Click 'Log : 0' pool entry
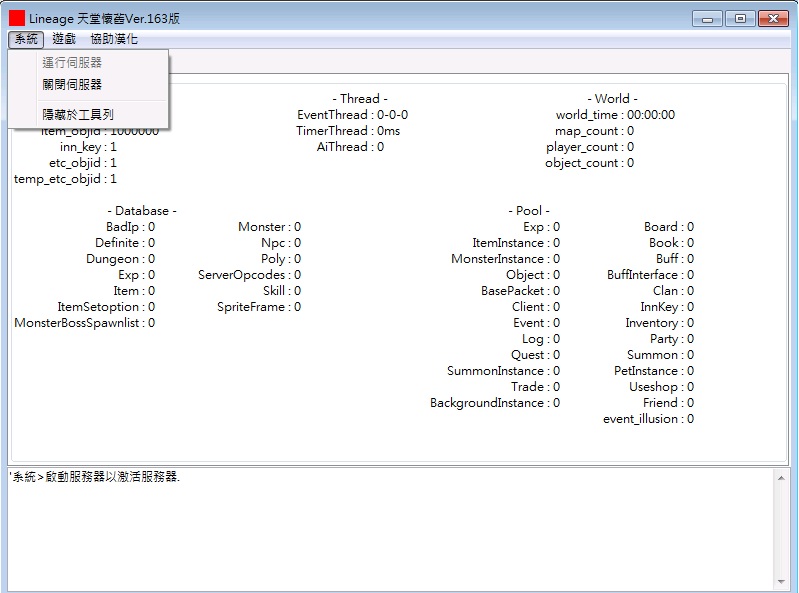This screenshot has height=593, width=799. pyautogui.click(x=541, y=339)
